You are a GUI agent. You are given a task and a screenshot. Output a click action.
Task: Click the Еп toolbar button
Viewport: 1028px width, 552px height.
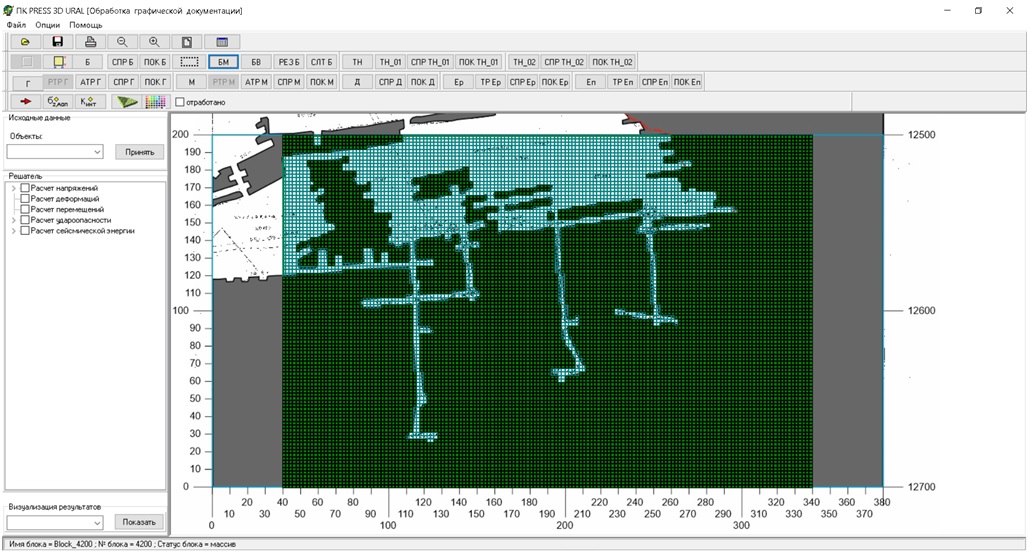(x=591, y=82)
